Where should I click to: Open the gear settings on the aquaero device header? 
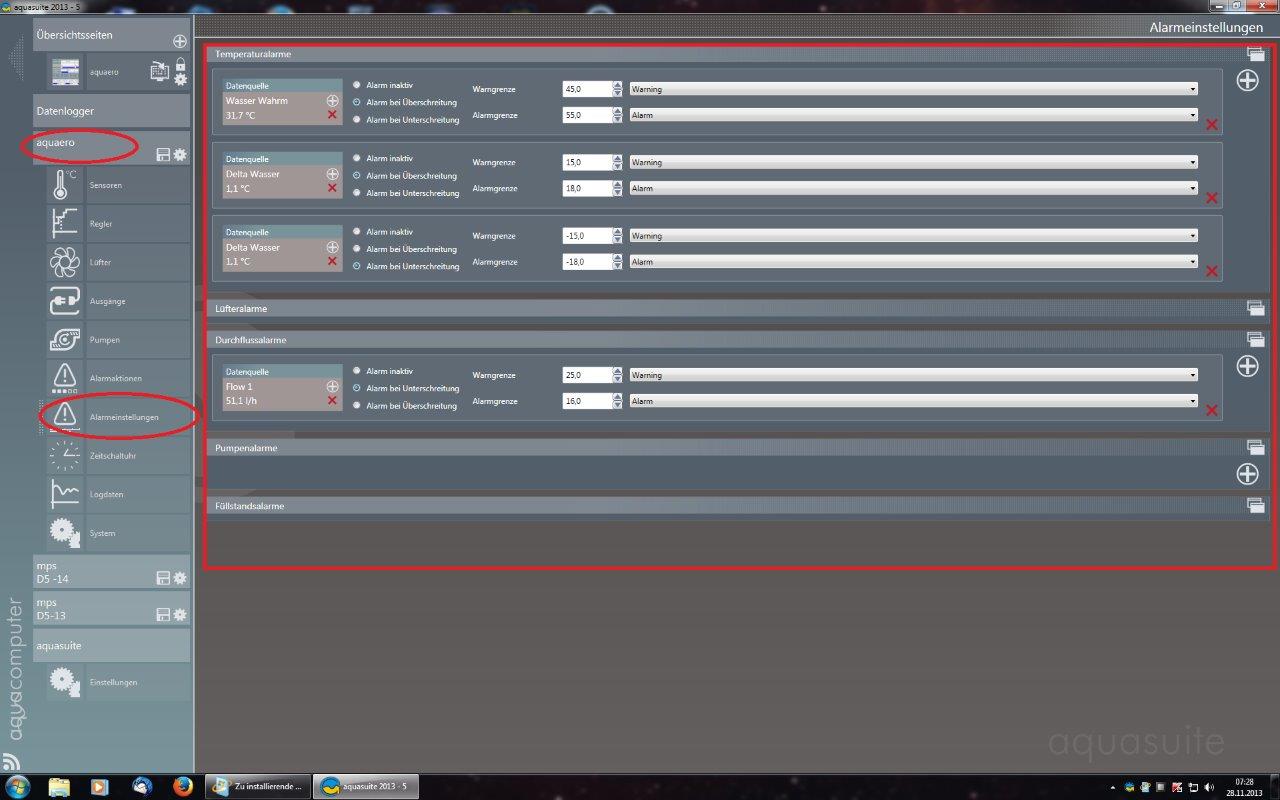pyautogui.click(x=180, y=155)
